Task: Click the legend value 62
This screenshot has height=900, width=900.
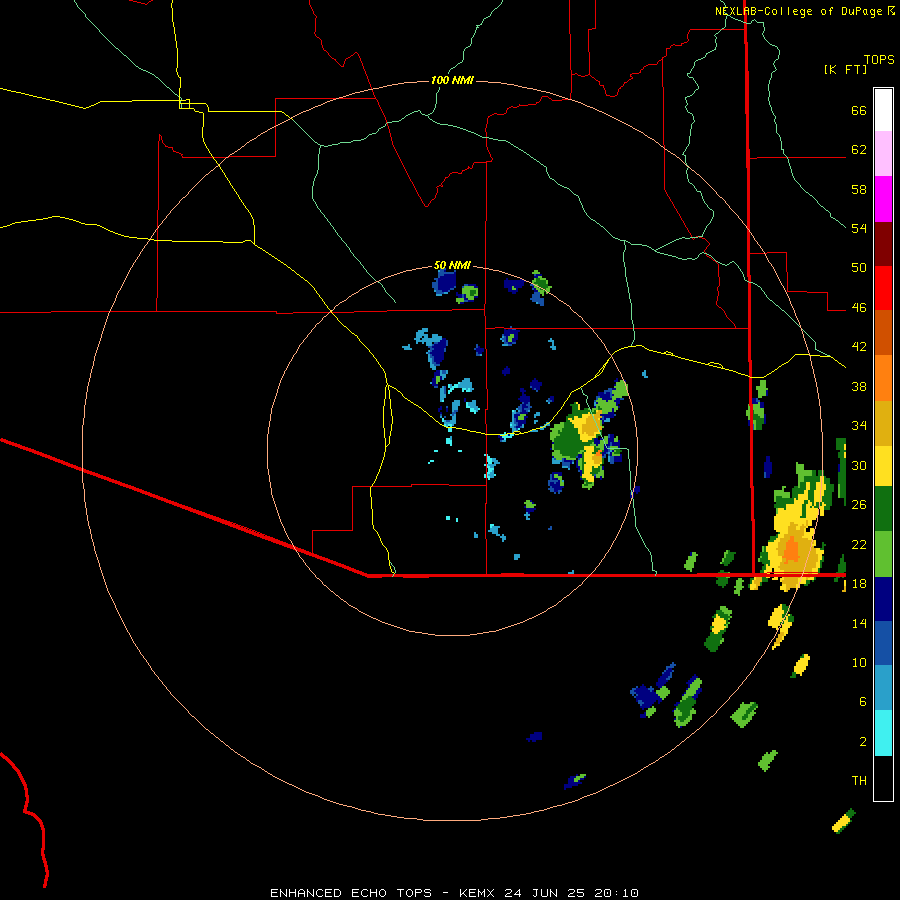Action: tap(859, 150)
